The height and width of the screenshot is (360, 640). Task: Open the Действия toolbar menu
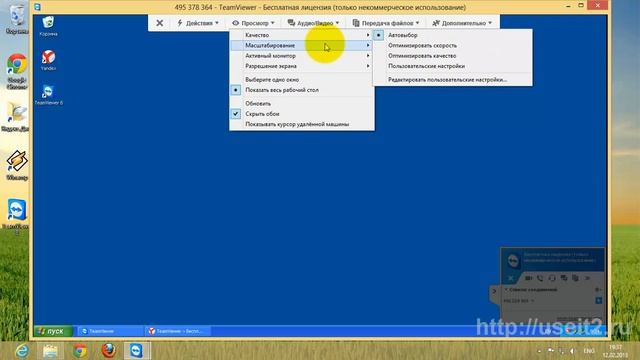(x=198, y=23)
